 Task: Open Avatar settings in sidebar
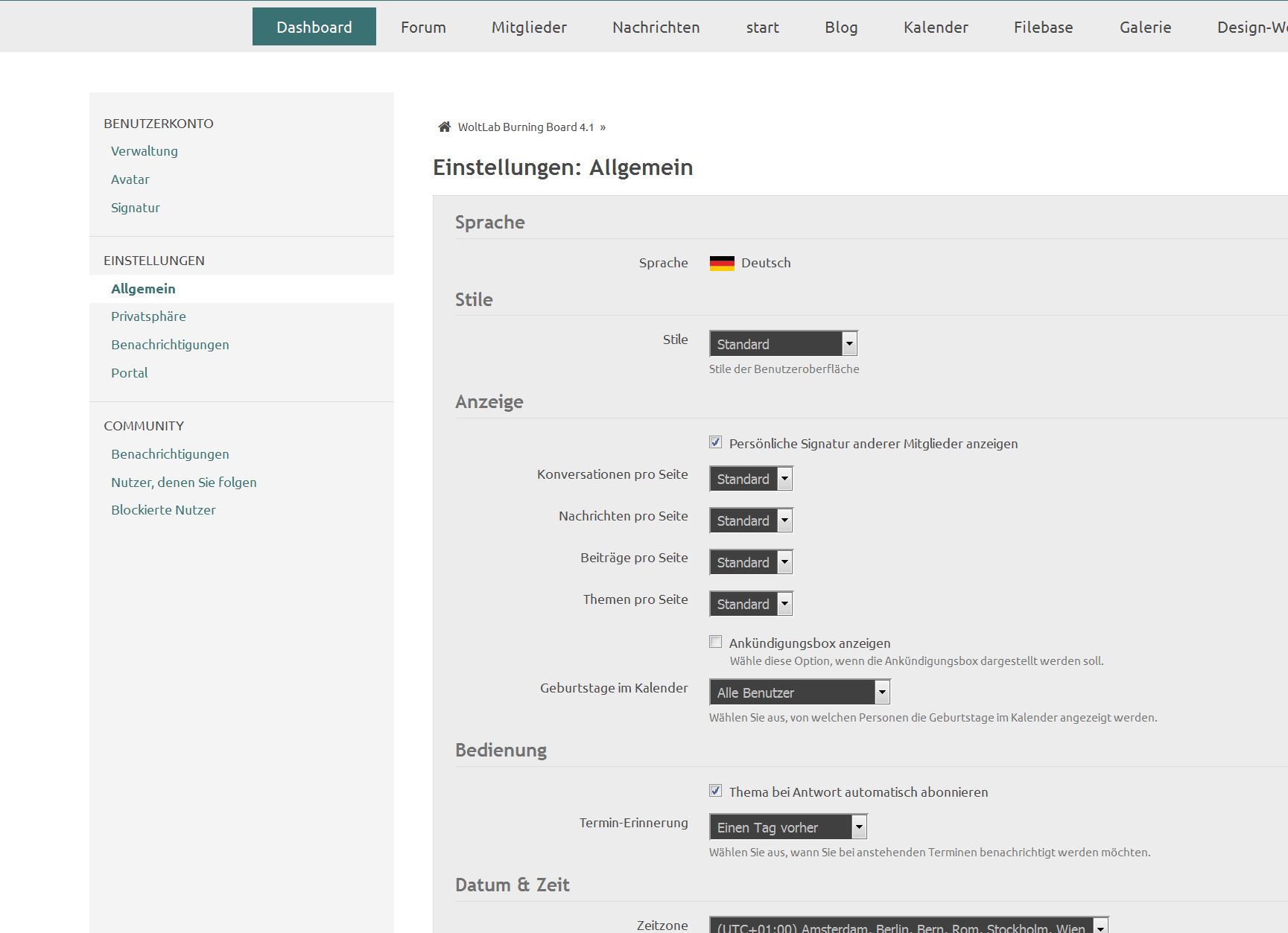tap(130, 179)
